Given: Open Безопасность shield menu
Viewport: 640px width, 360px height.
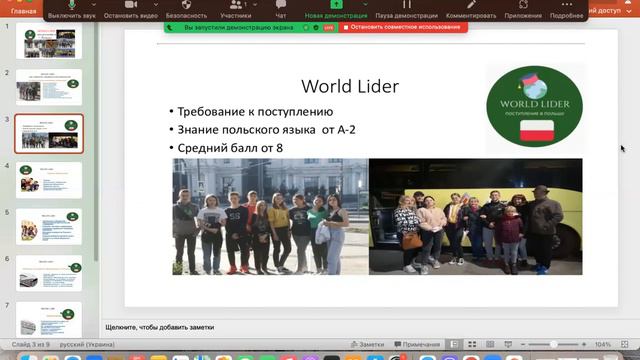Looking at the screenshot, I should tap(186, 10).
